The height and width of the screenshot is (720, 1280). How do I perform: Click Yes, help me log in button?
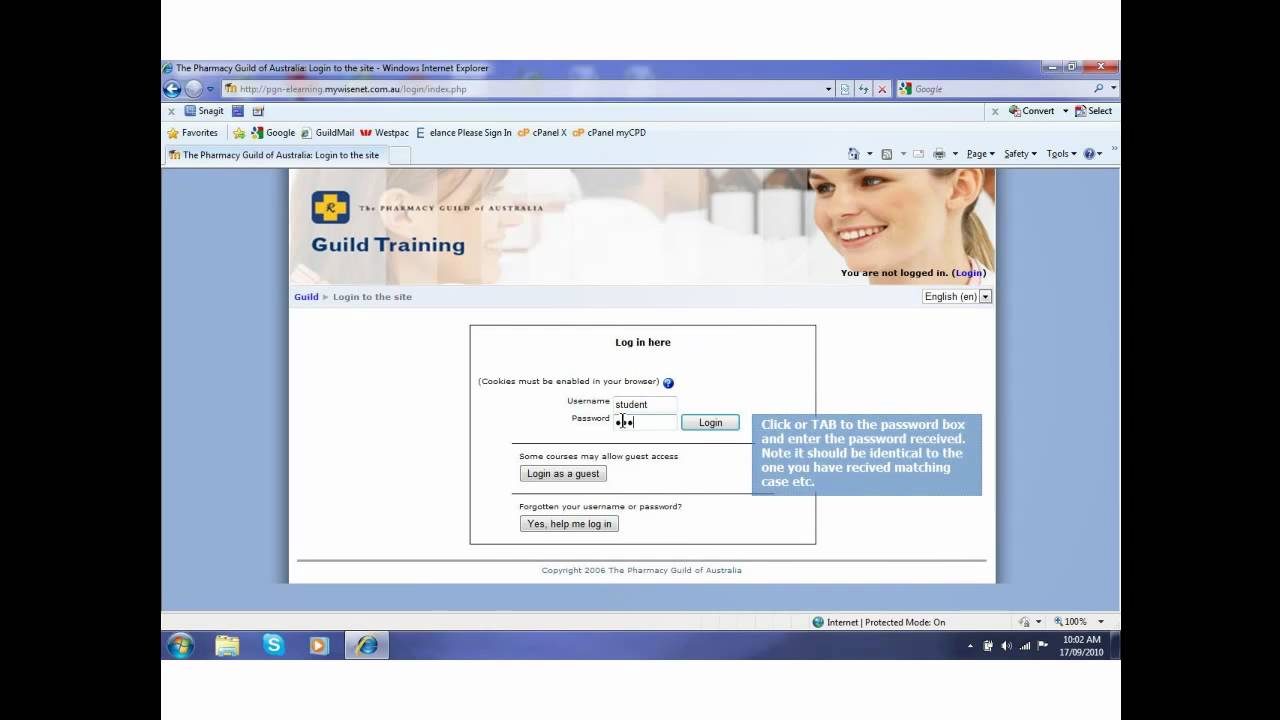coord(569,524)
